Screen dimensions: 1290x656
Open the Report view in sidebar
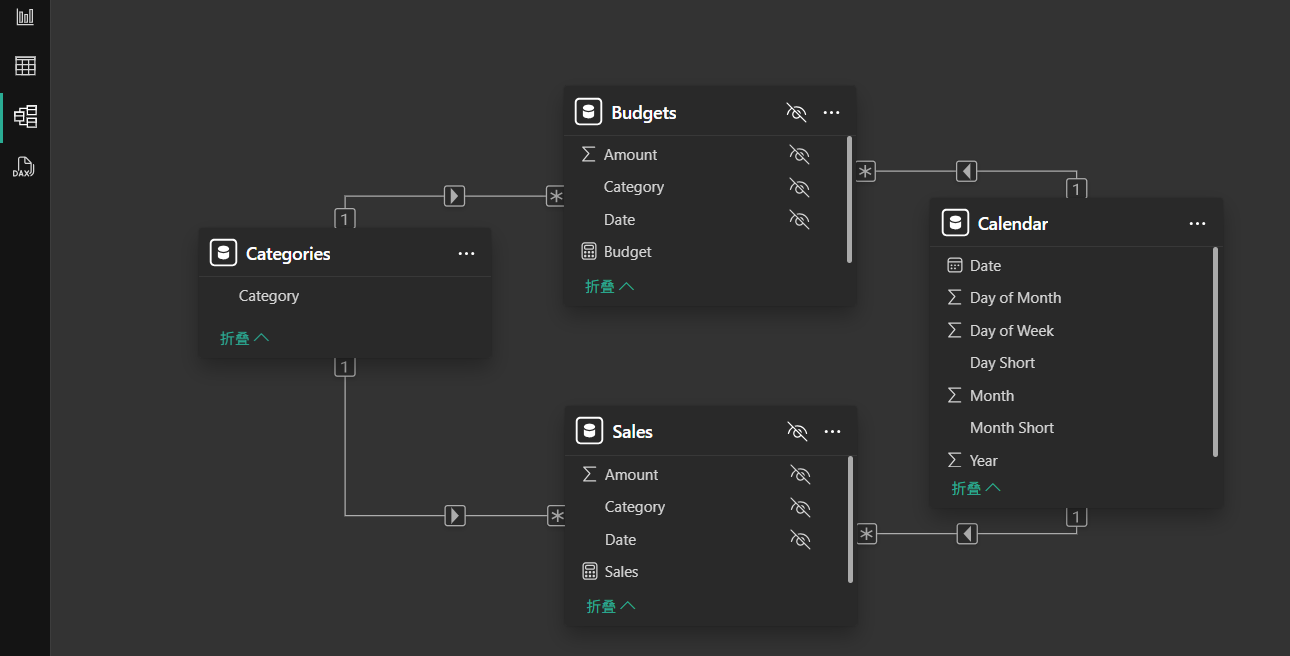point(25,17)
